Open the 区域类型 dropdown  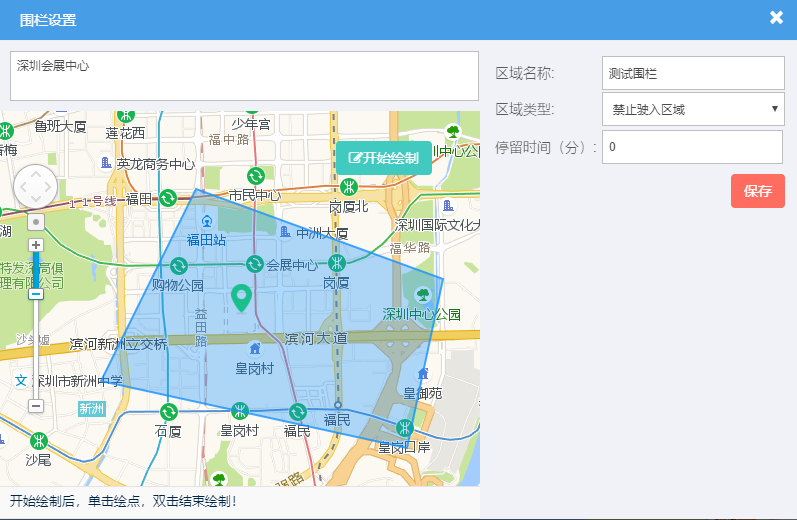tap(692, 108)
